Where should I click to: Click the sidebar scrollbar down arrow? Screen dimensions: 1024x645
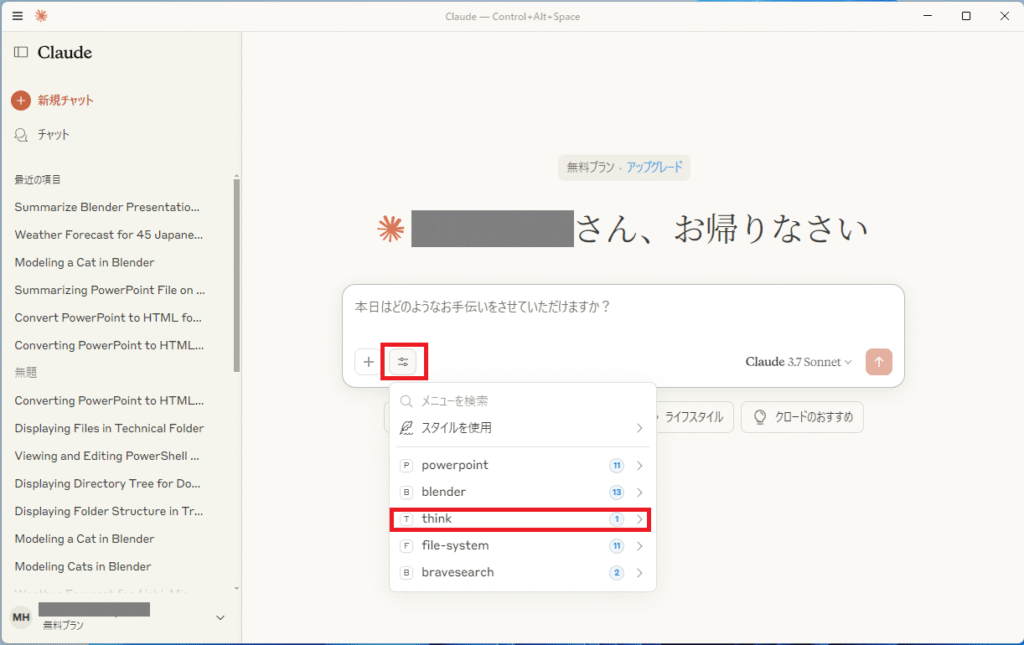tap(236, 588)
